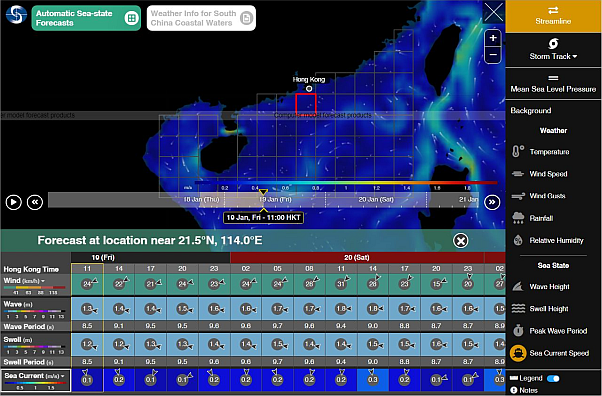The image size is (602, 396).
Task: Close the map with the X icon
Action: click(493, 12)
